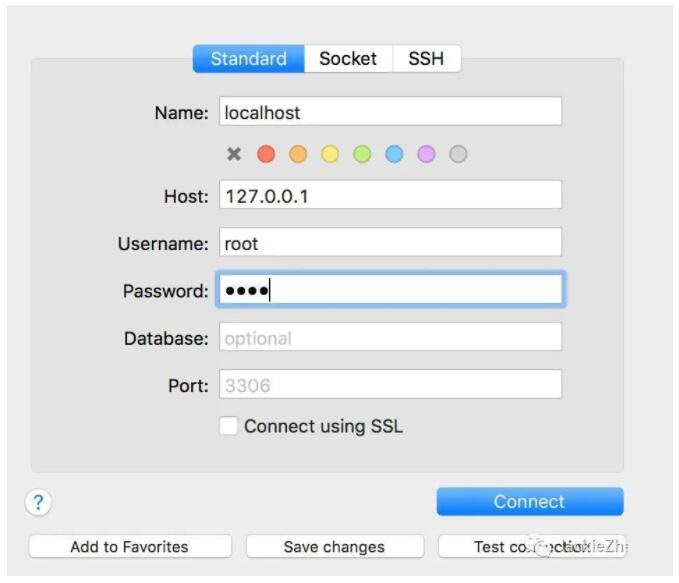
Task: Click Add to Favorites button
Action: 129,547
